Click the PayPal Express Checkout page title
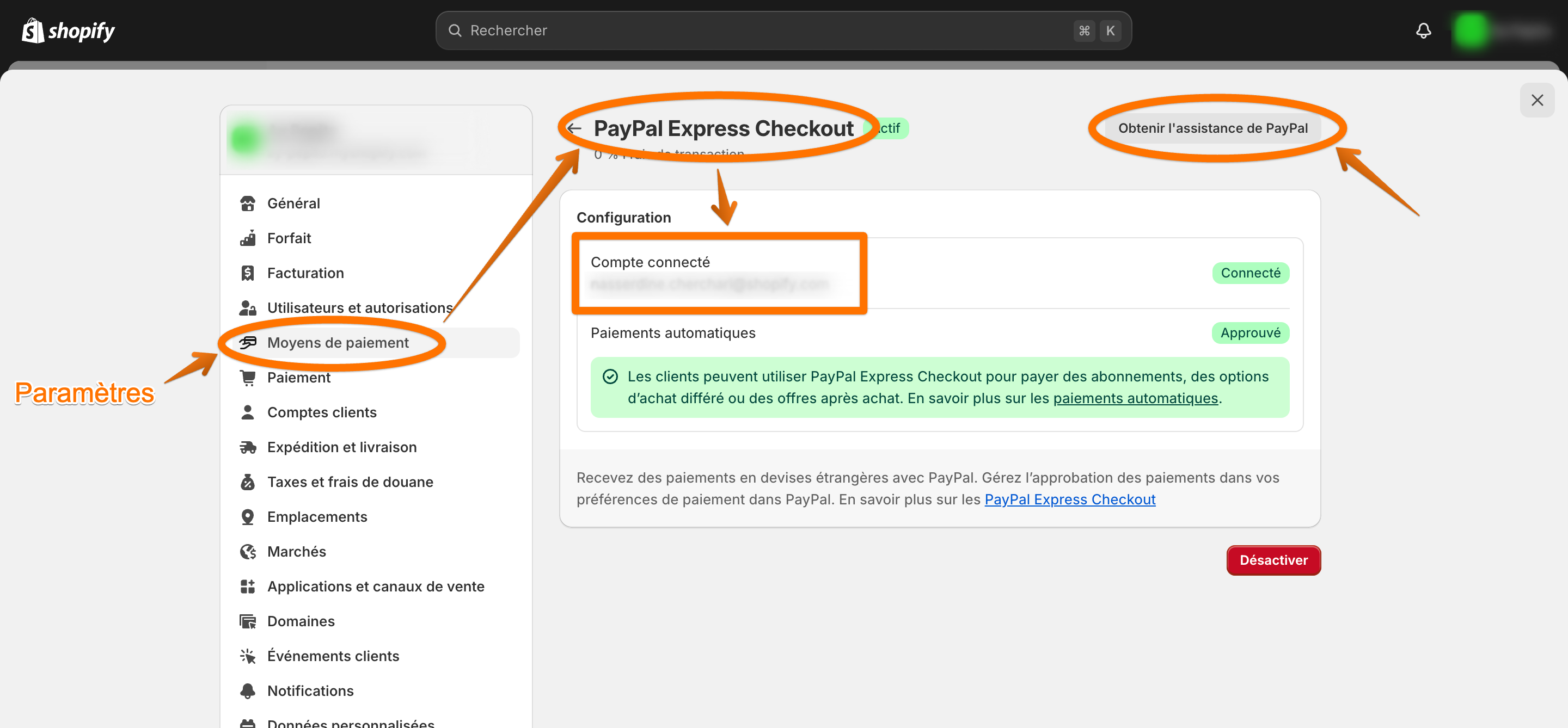This screenshot has height=728, width=1568. click(723, 128)
